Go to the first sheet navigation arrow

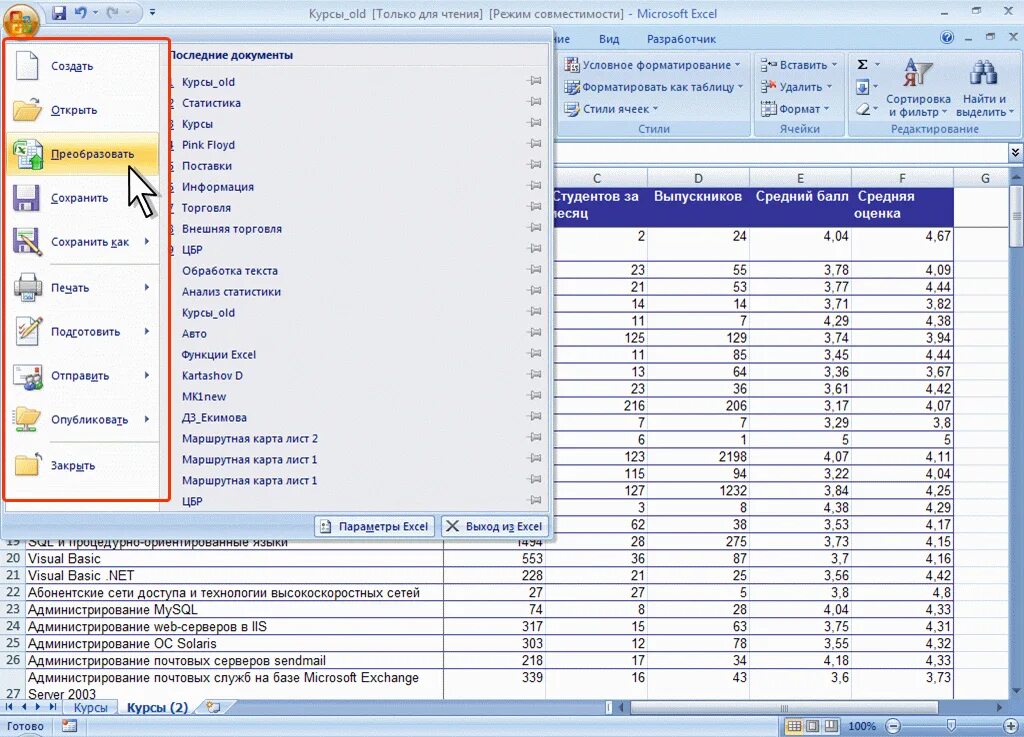pos(9,707)
